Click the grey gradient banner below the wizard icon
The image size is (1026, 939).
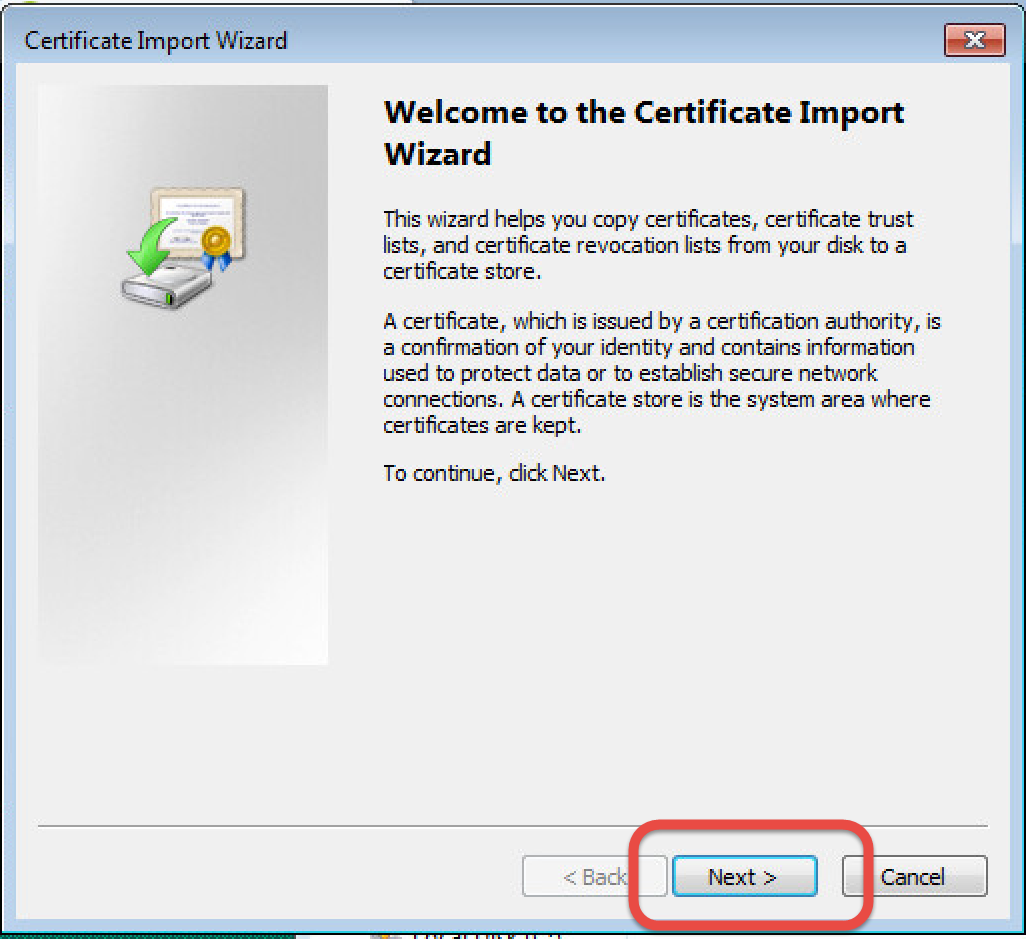click(x=183, y=500)
